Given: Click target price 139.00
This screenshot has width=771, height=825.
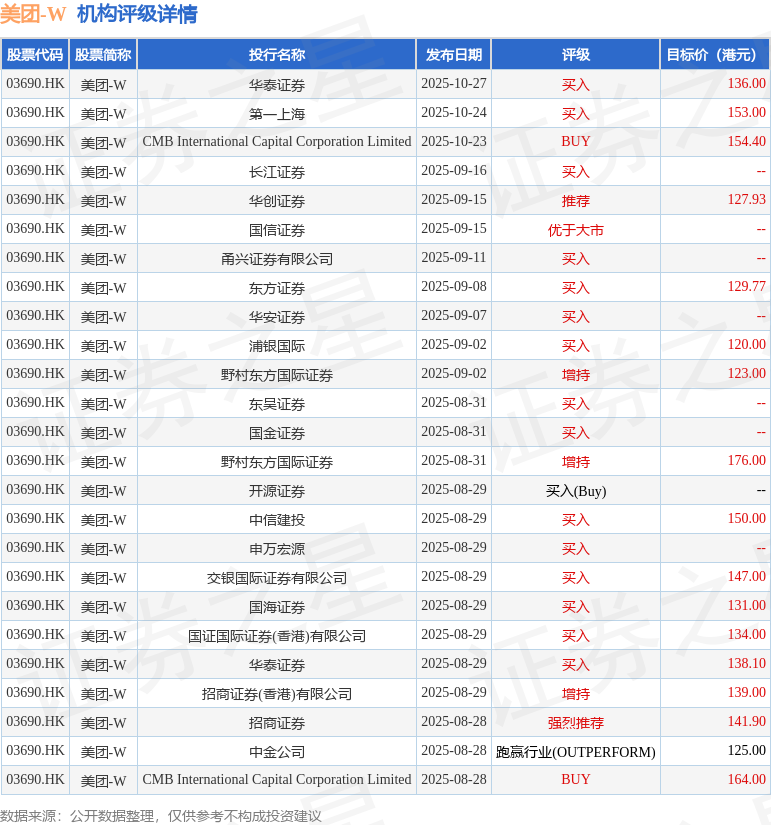Looking at the screenshot, I should click(746, 692).
